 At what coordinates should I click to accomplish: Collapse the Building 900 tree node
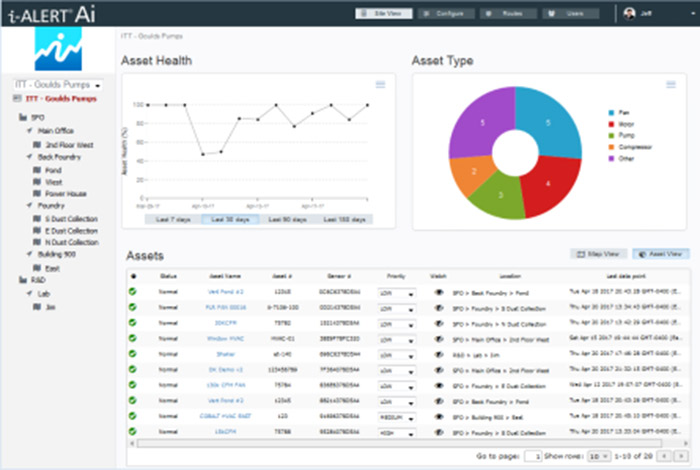[x=29, y=254]
